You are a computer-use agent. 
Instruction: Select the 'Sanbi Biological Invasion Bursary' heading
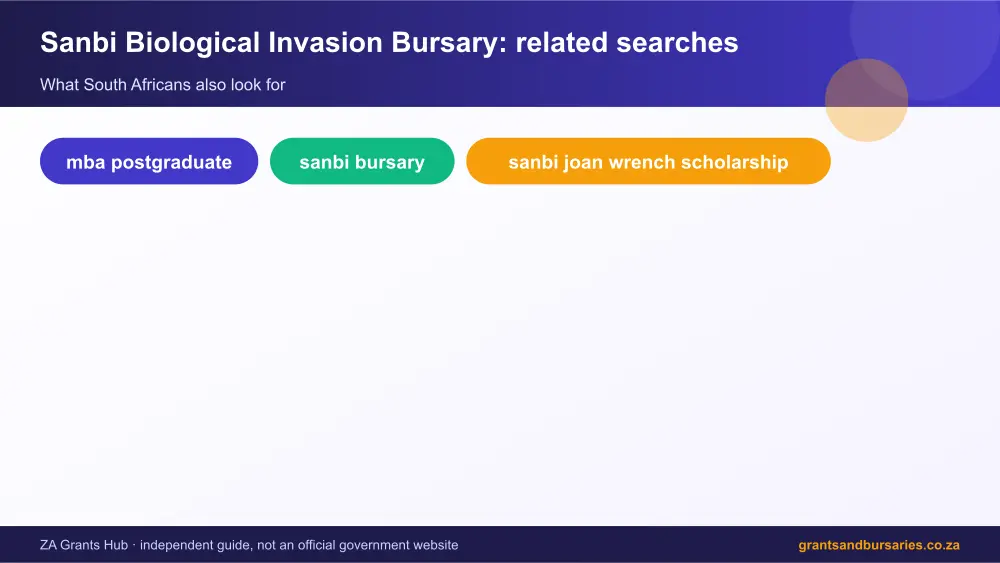389,43
